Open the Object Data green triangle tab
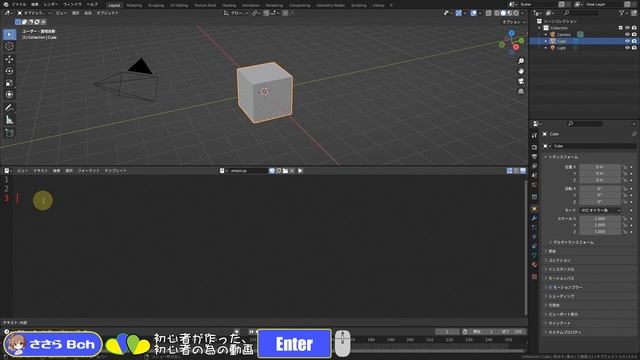 (x=534, y=256)
